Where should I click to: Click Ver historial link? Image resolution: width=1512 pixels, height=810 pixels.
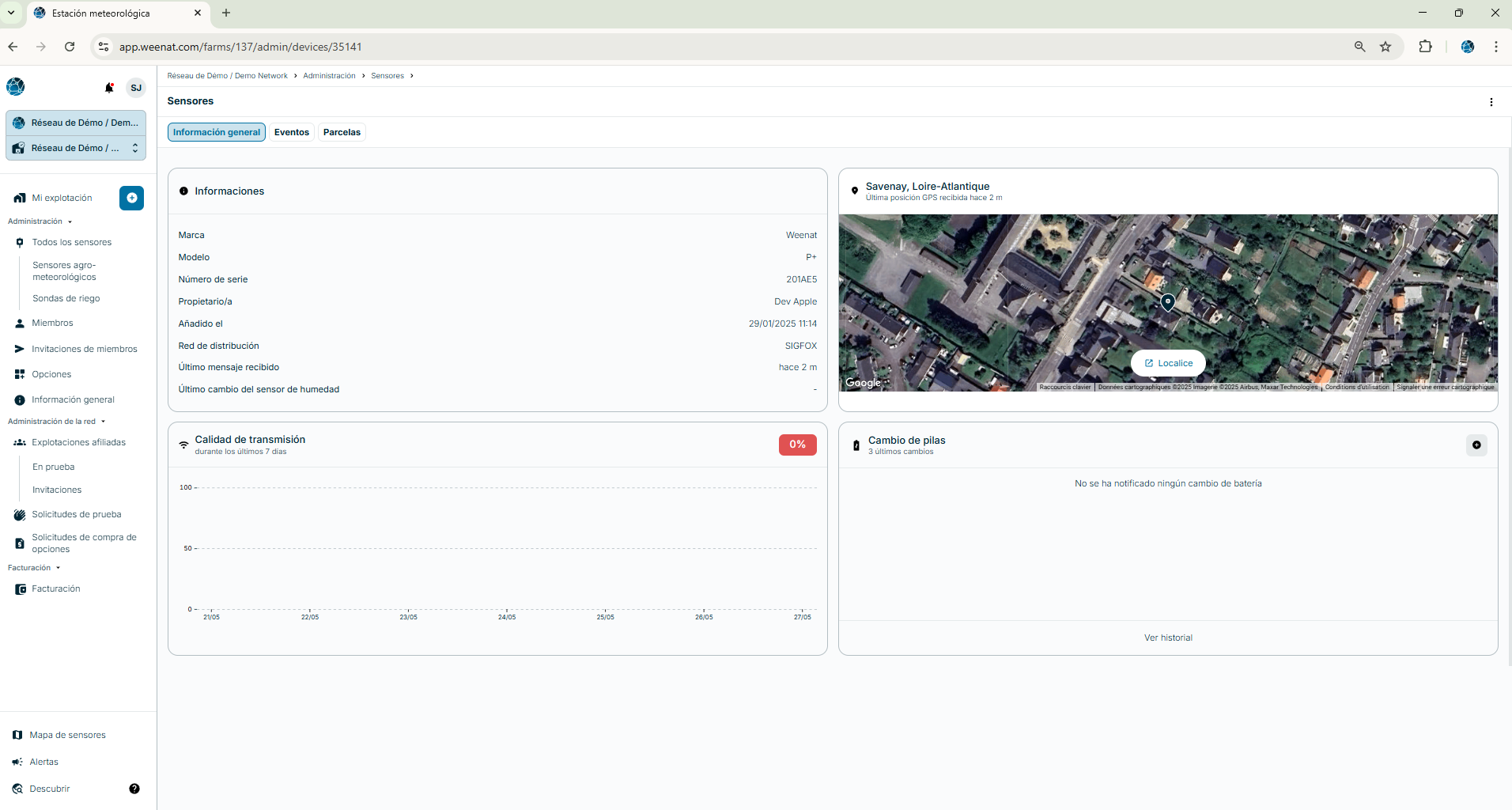(1168, 638)
